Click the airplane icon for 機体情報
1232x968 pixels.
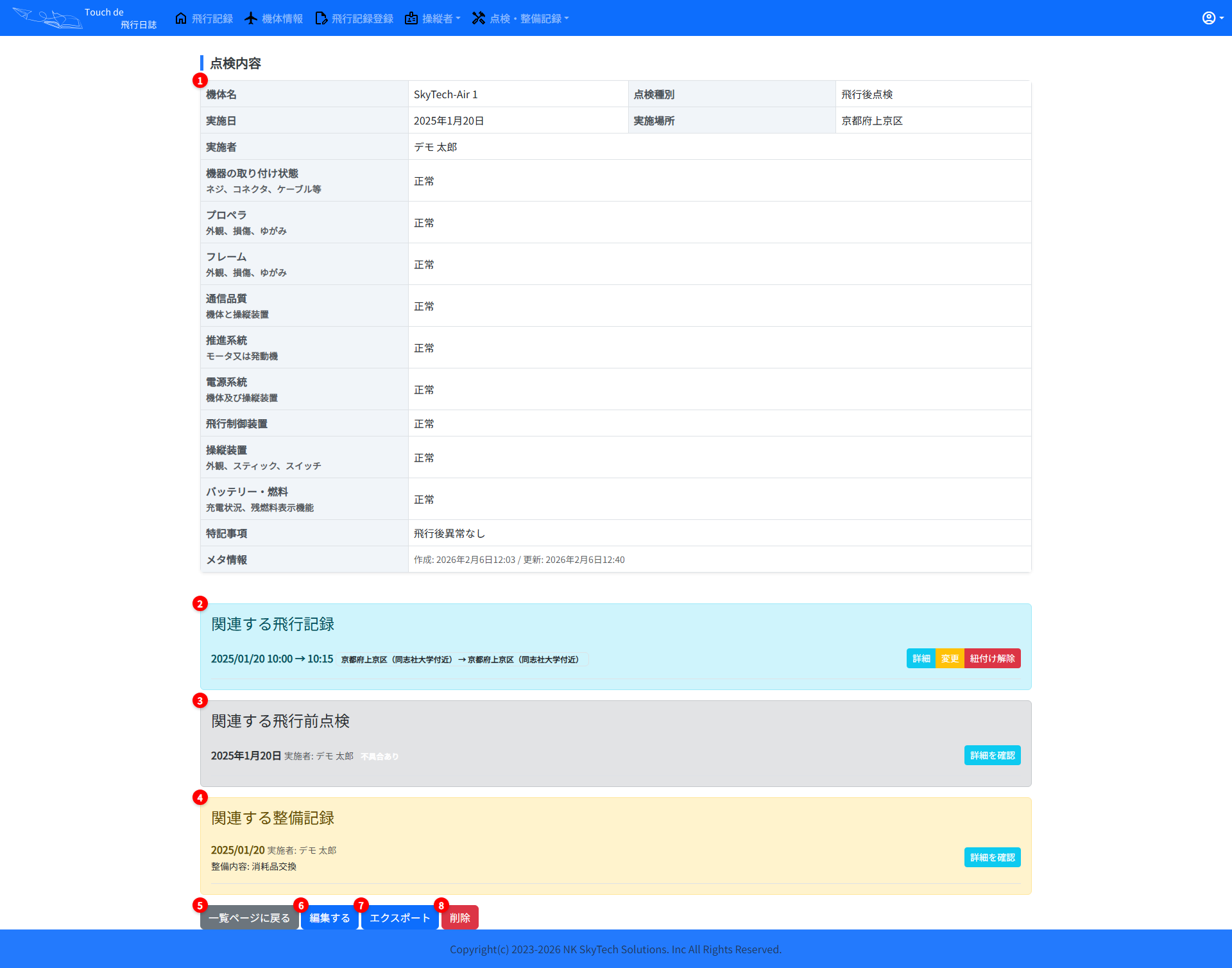click(x=251, y=18)
